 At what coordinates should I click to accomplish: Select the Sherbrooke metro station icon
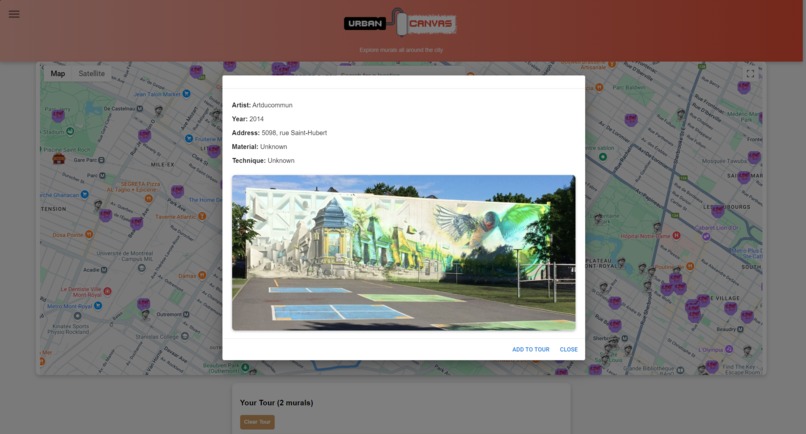pos(625,338)
